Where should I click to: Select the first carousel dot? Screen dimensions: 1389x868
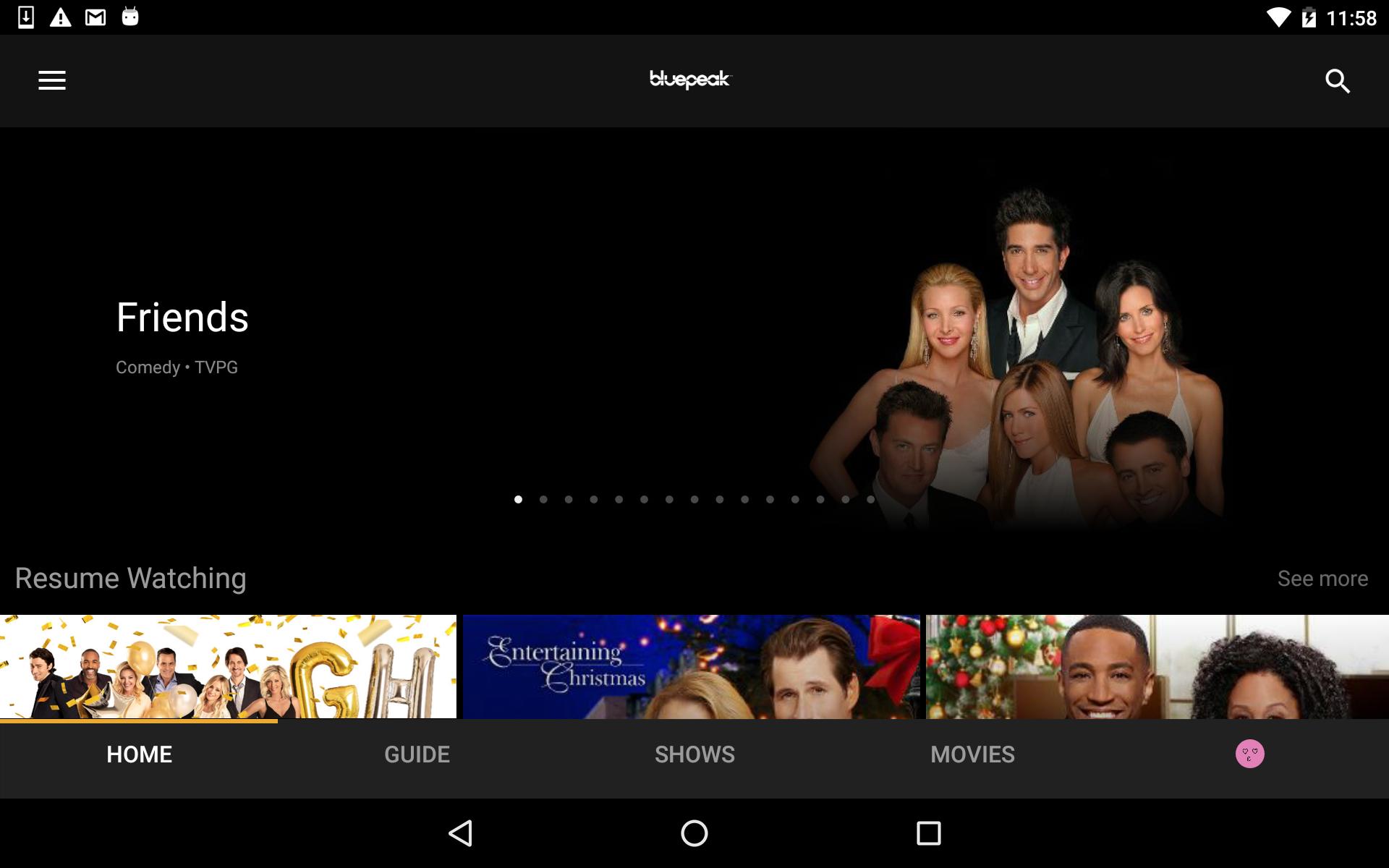(518, 499)
